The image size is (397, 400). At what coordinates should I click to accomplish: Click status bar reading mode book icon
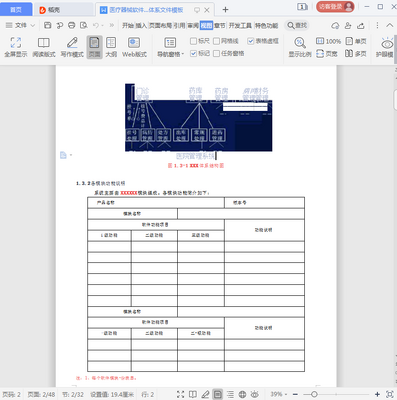click(x=193, y=394)
